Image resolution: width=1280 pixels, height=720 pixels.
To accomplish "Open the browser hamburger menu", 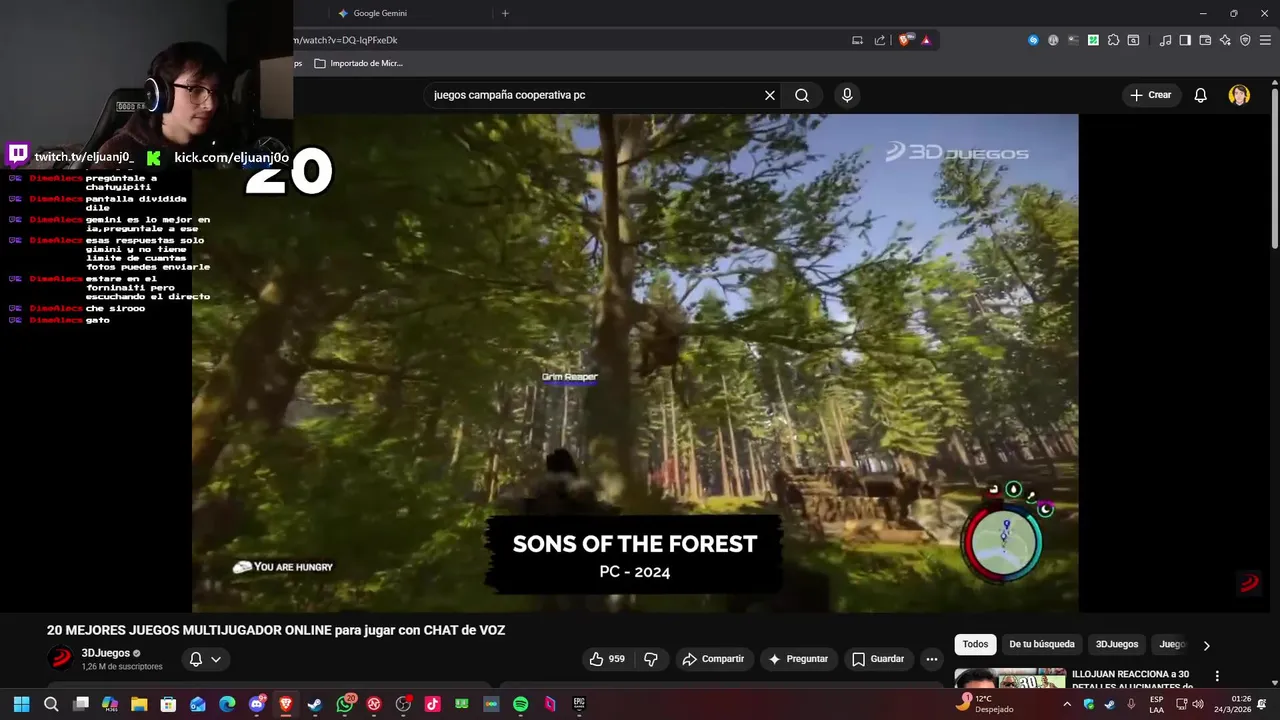I will coord(1265,40).
